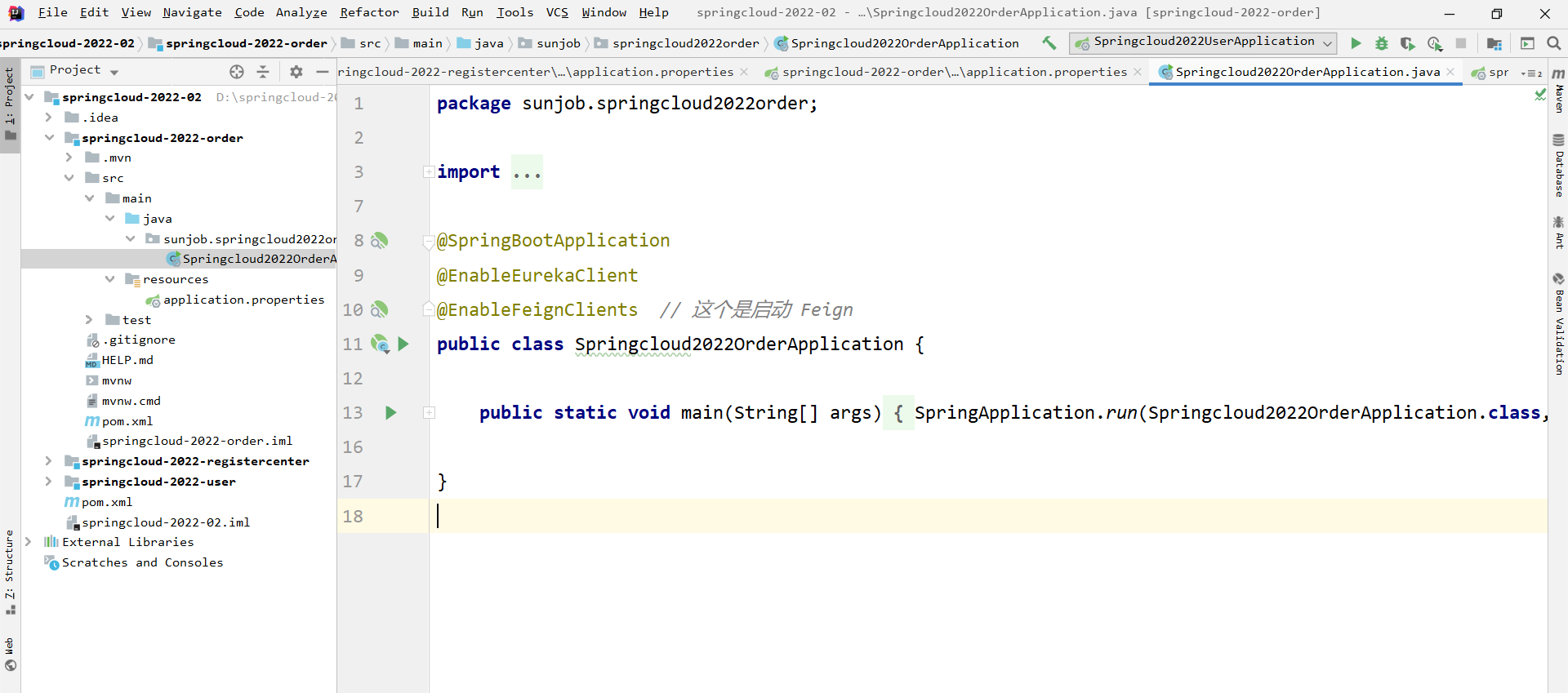Open Project panel settings gear
This screenshot has width=1568, height=693.
point(296,72)
